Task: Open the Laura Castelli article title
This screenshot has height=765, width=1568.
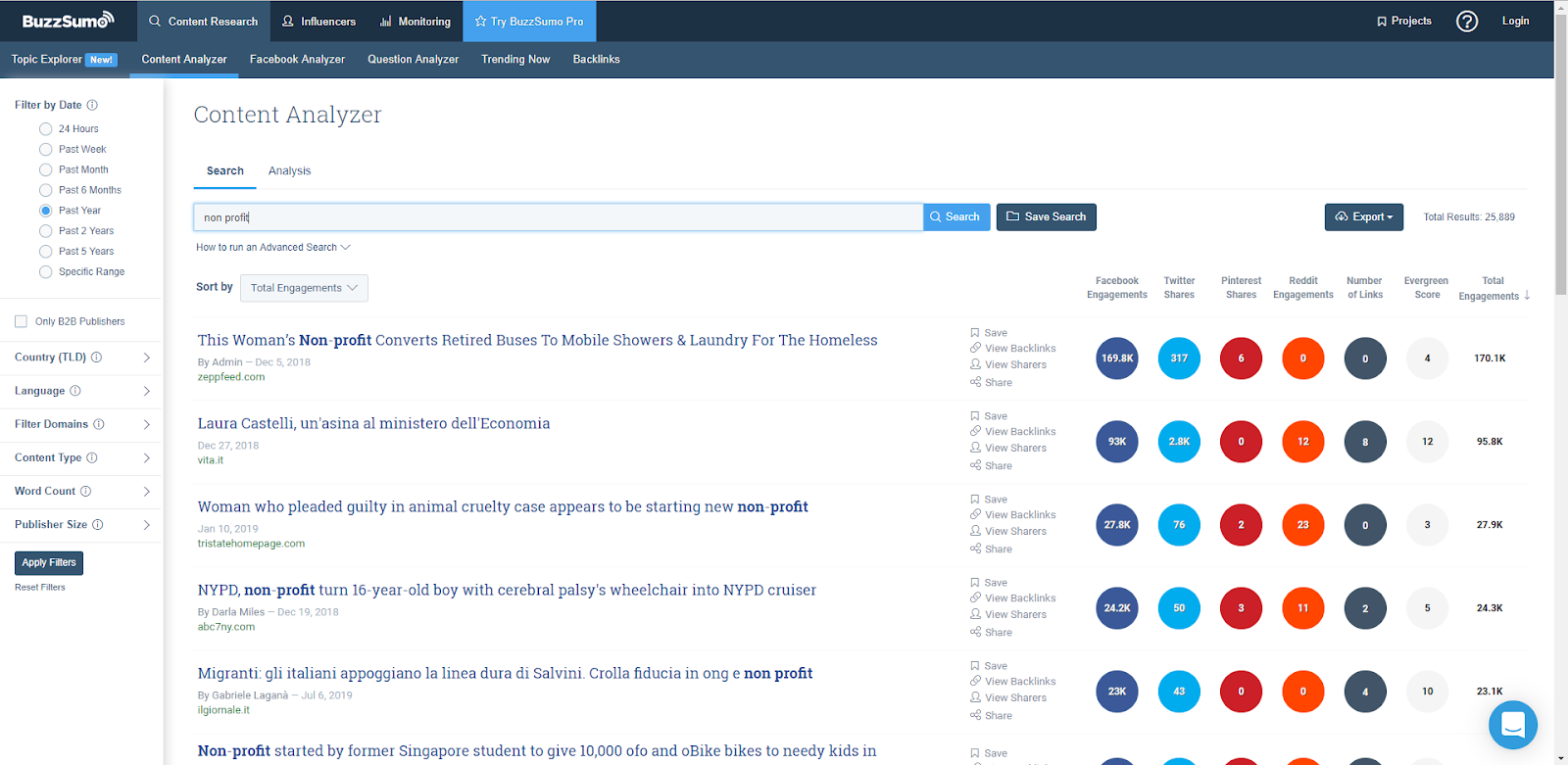Action: tap(373, 423)
